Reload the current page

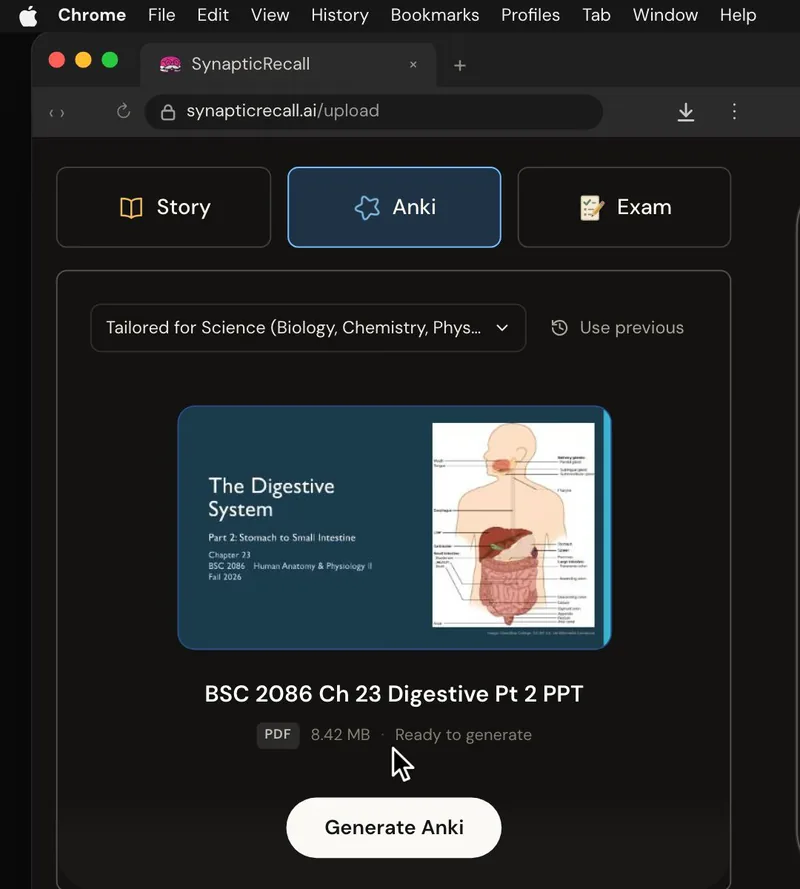123,111
